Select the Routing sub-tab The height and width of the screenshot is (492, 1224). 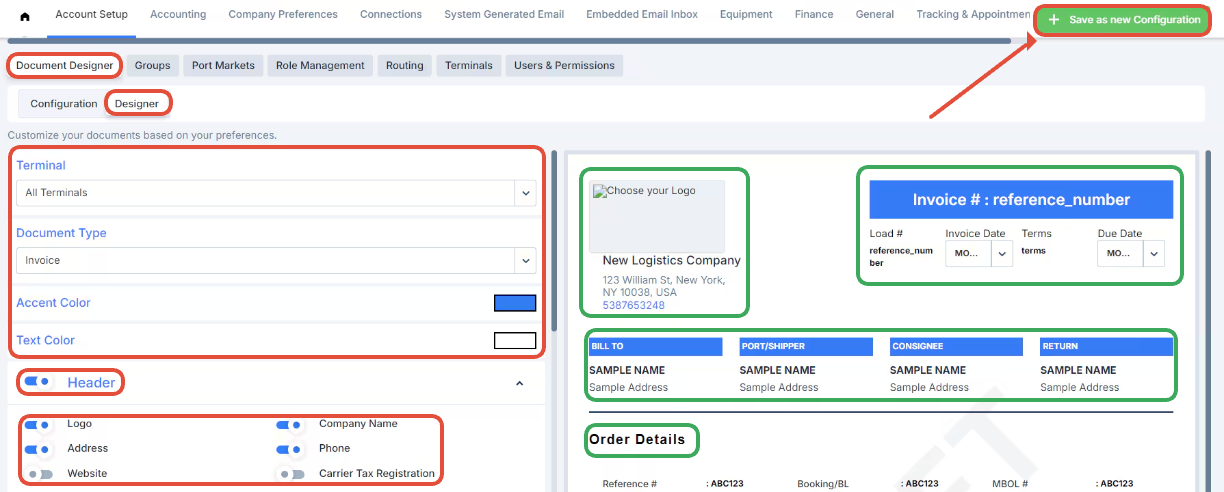(x=405, y=65)
